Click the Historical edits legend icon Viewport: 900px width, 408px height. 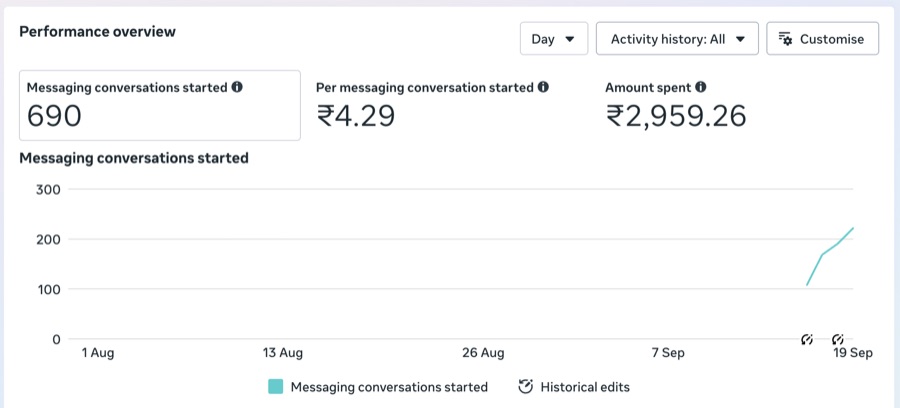(x=525, y=387)
